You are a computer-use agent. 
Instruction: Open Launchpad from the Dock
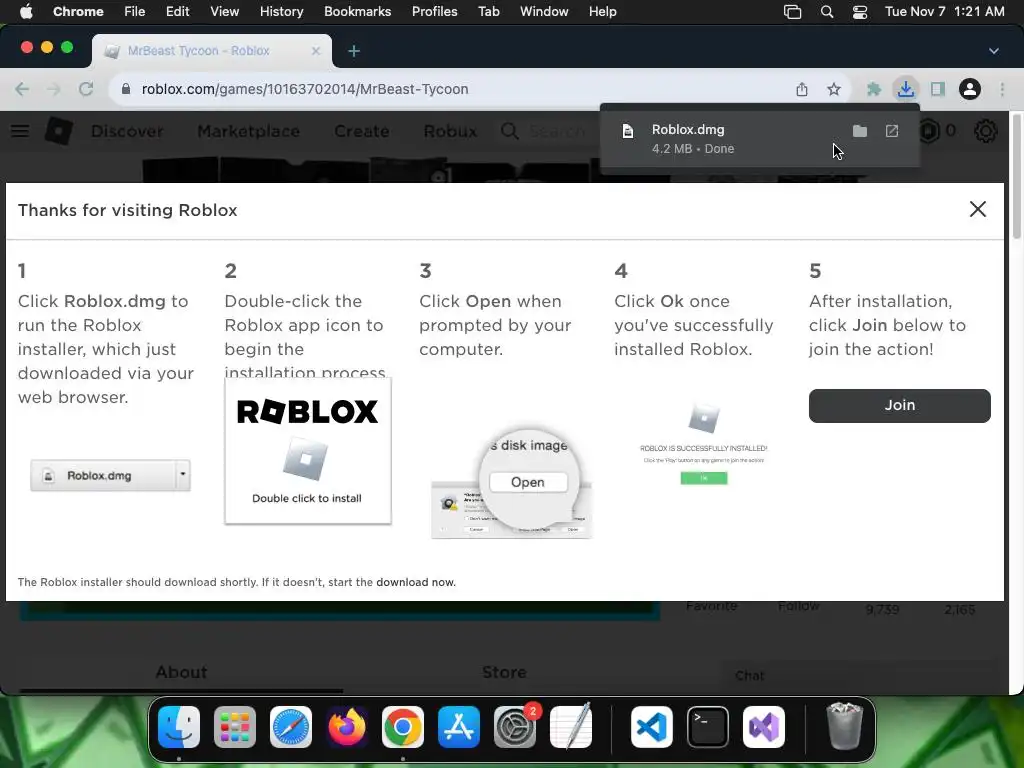click(x=234, y=726)
